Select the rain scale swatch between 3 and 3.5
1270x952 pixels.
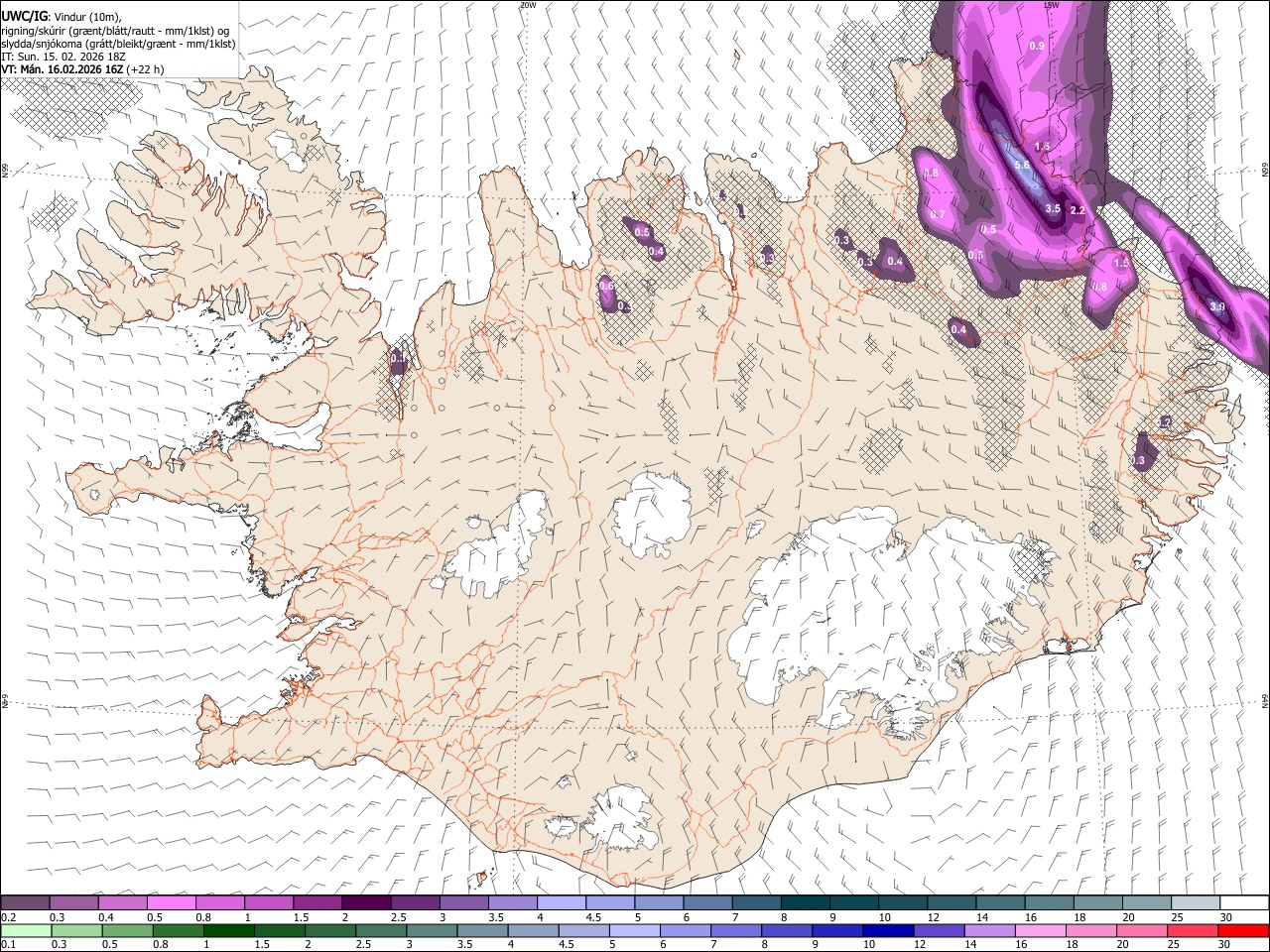tap(433, 930)
